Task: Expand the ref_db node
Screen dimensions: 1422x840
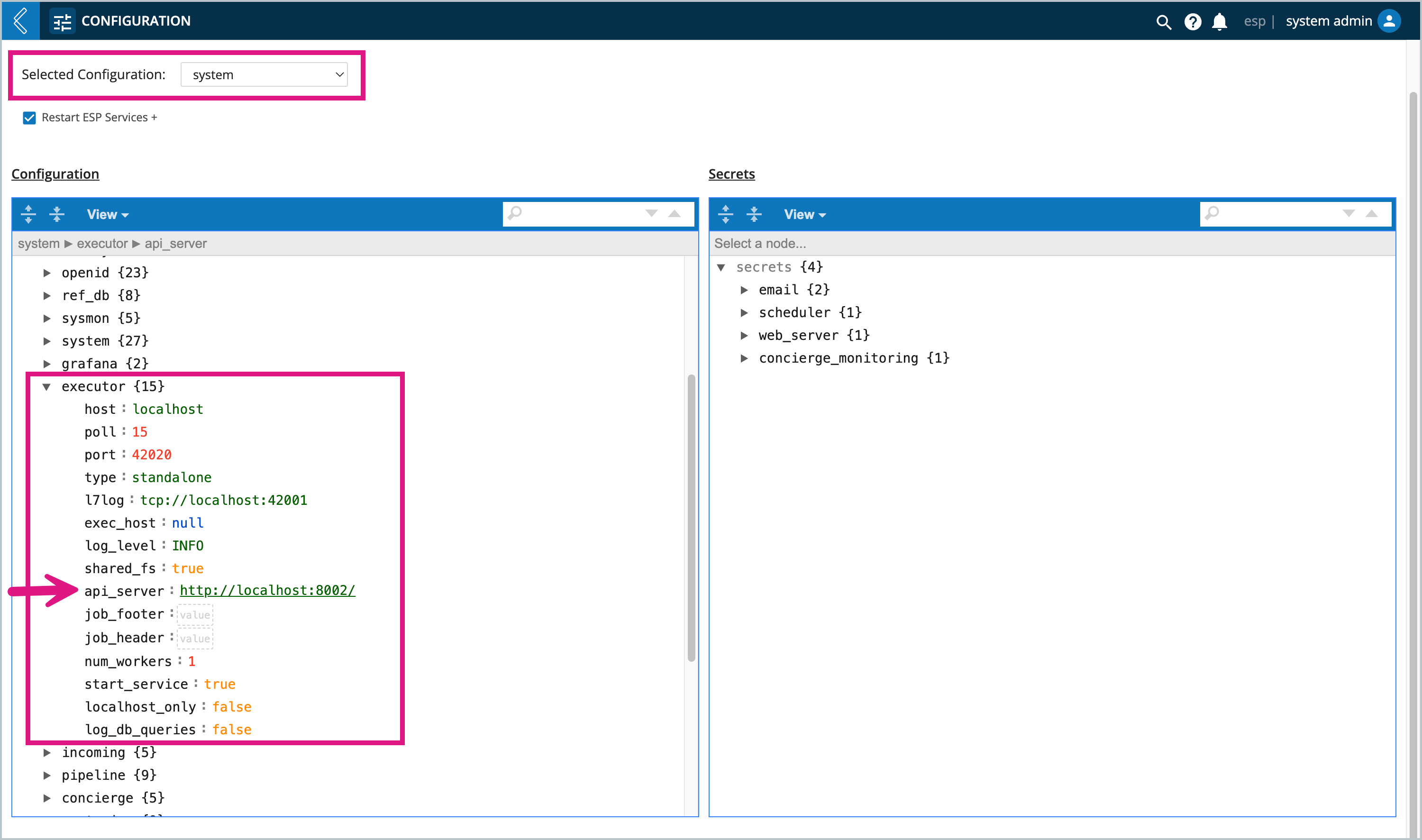Action: tap(47, 295)
